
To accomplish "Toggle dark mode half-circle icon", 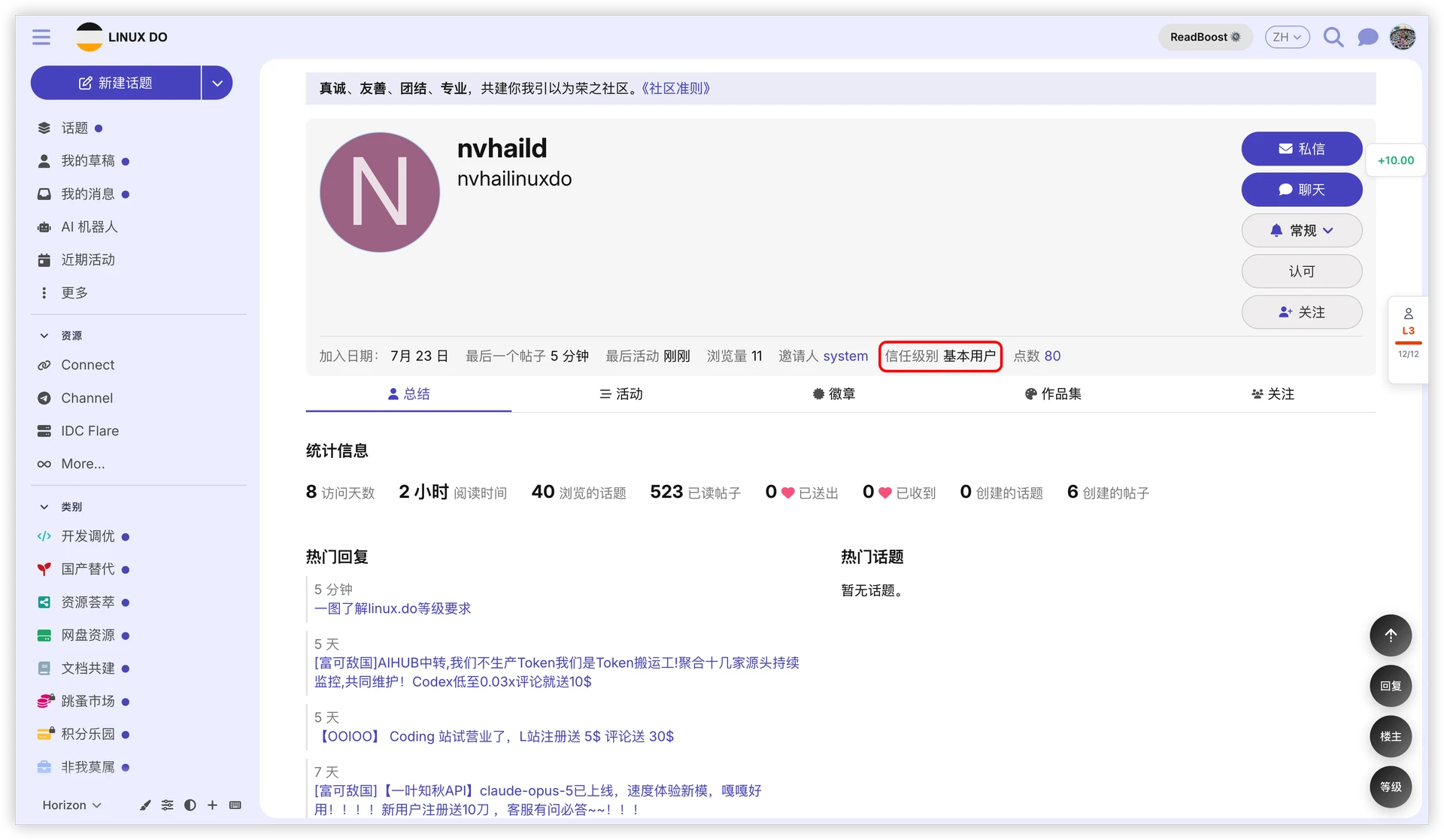I will coord(190,805).
